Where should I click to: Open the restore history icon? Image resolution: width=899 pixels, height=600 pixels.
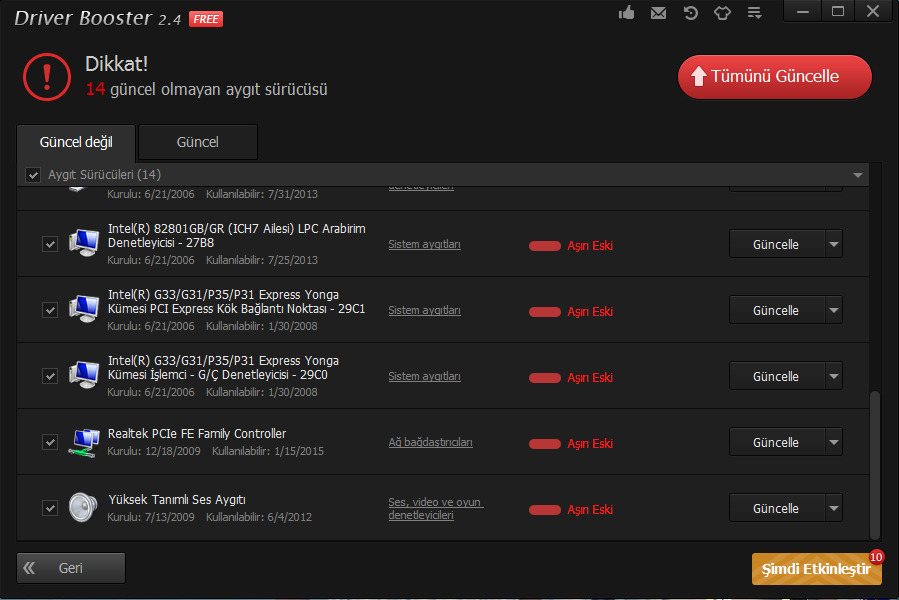pos(691,12)
